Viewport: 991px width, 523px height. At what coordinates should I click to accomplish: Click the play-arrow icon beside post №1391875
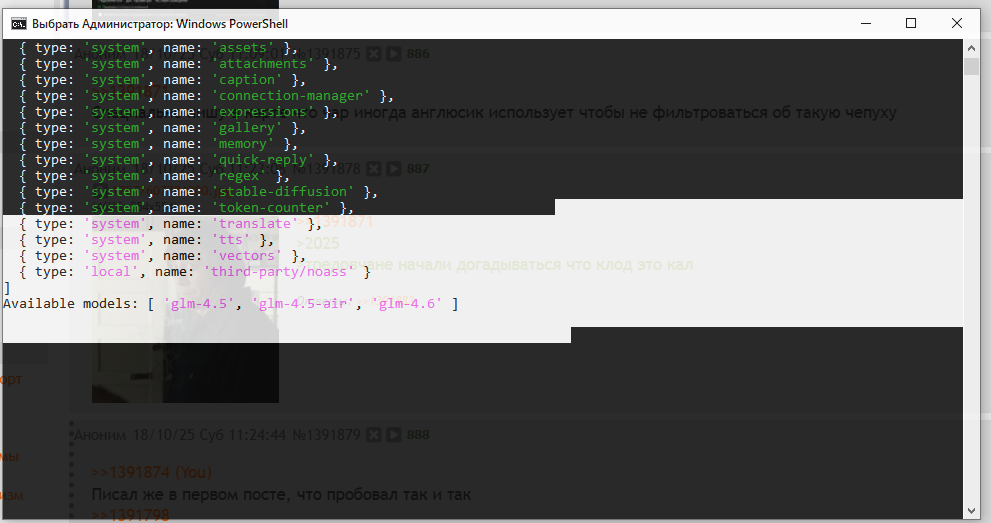(x=394, y=54)
